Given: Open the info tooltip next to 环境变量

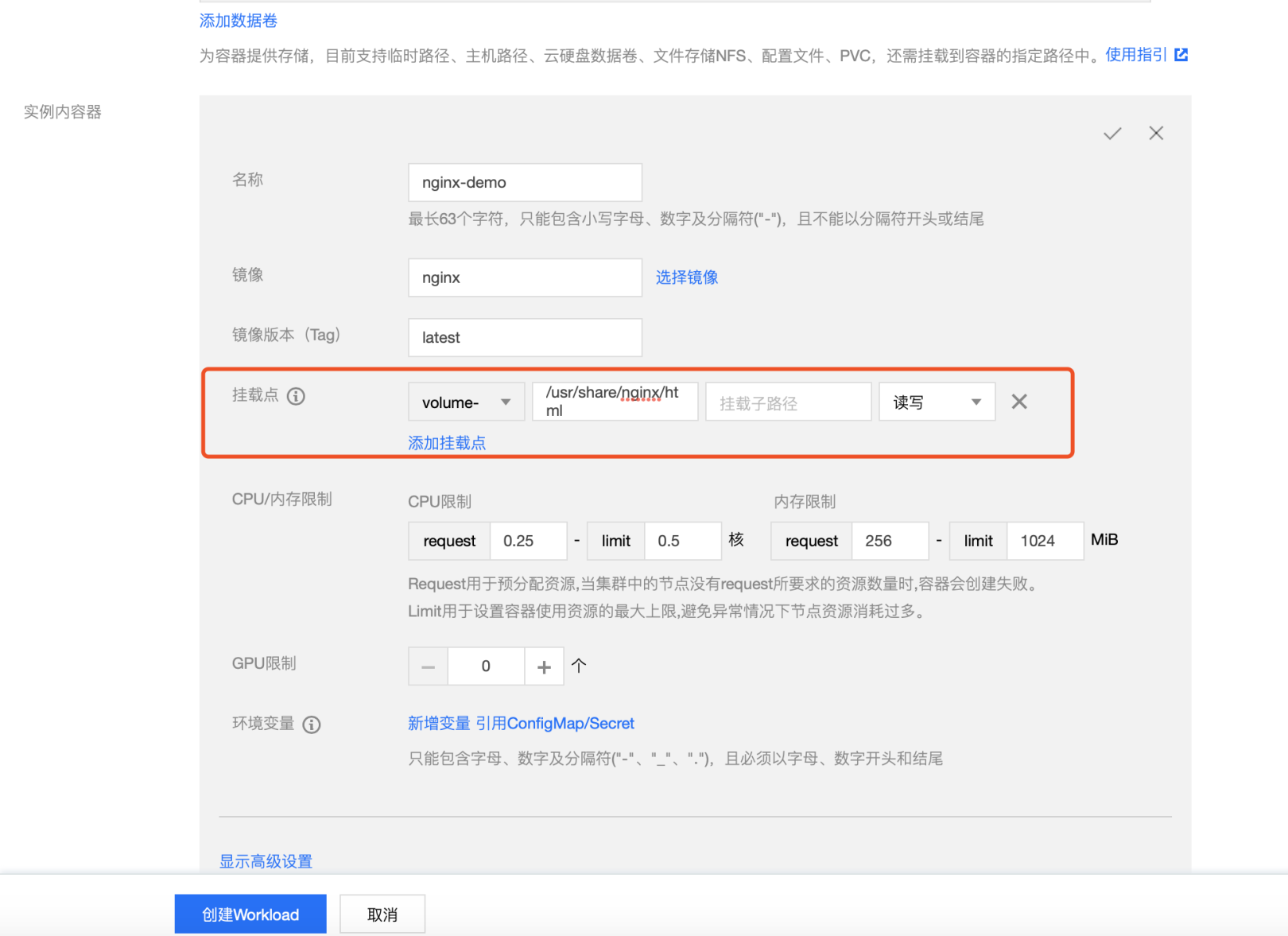Looking at the screenshot, I should (312, 724).
